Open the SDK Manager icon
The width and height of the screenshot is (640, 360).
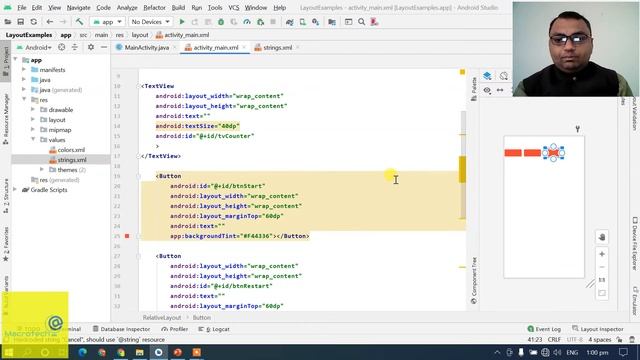click(x=316, y=22)
